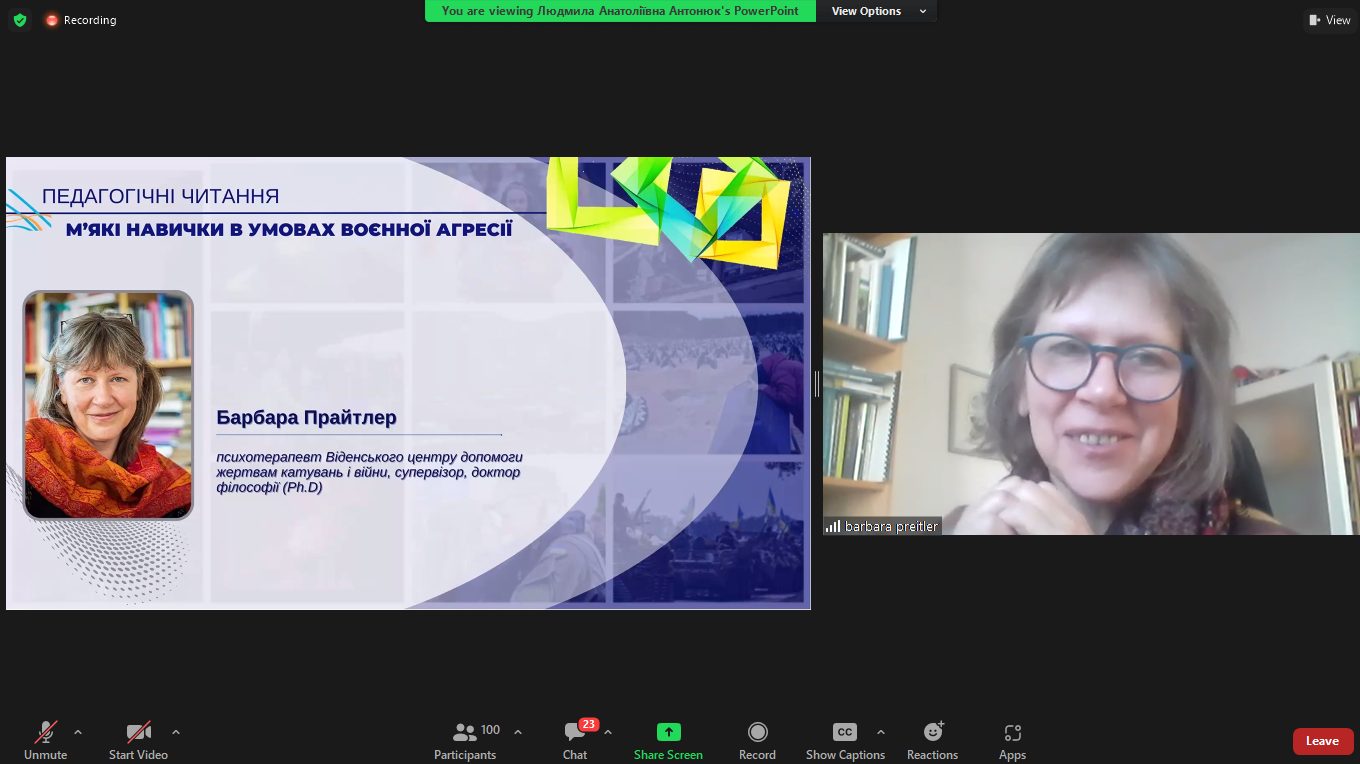1360x764 pixels.
Task: Click the green encryption shield icon
Action: [20, 20]
